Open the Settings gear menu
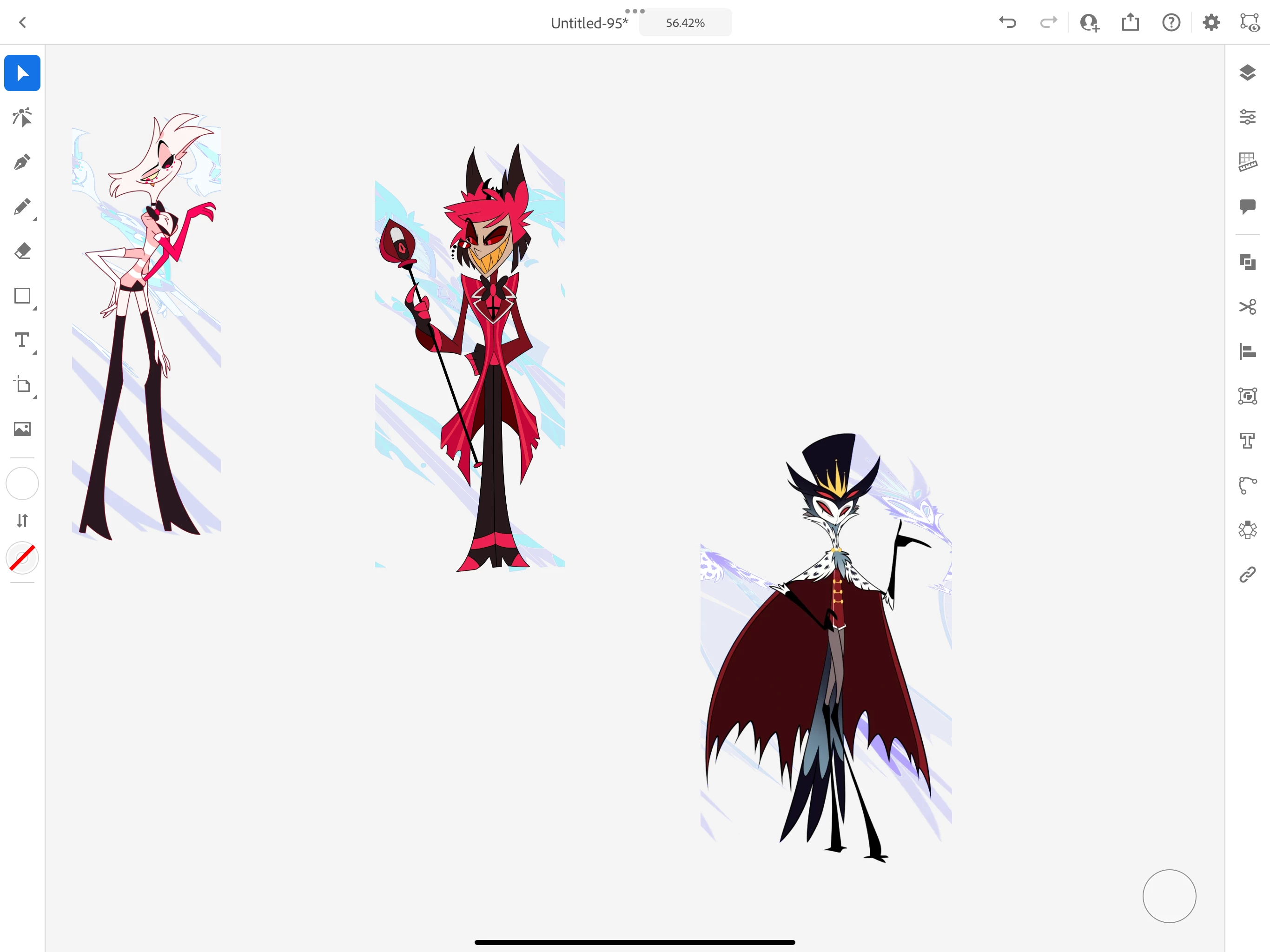This screenshot has height=952, width=1270. tap(1211, 23)
